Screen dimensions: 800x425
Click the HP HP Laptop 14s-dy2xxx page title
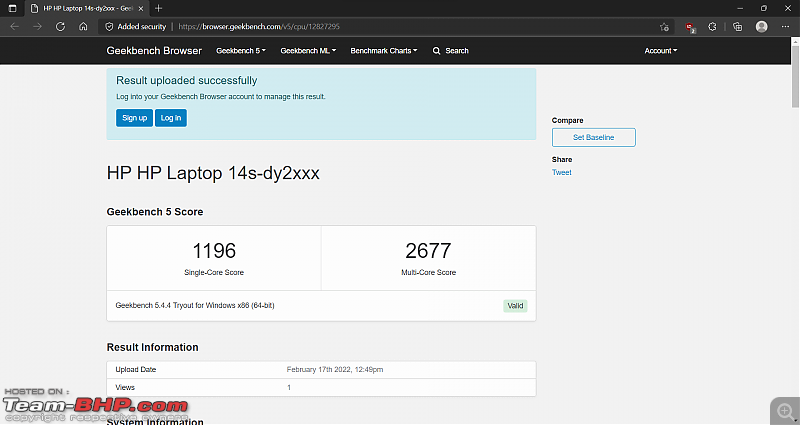(213, 173)
